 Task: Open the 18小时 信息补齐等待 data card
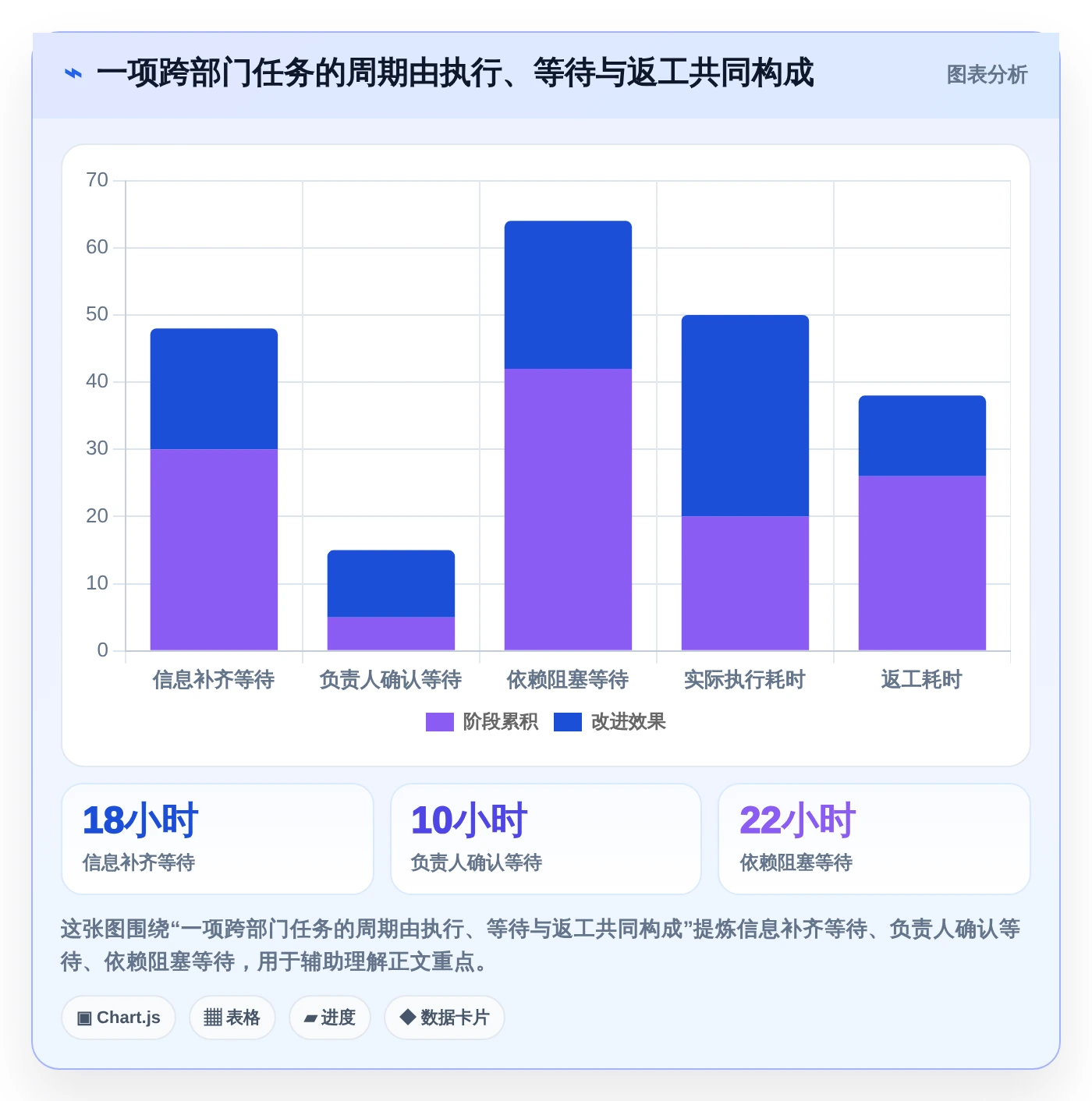218,839
